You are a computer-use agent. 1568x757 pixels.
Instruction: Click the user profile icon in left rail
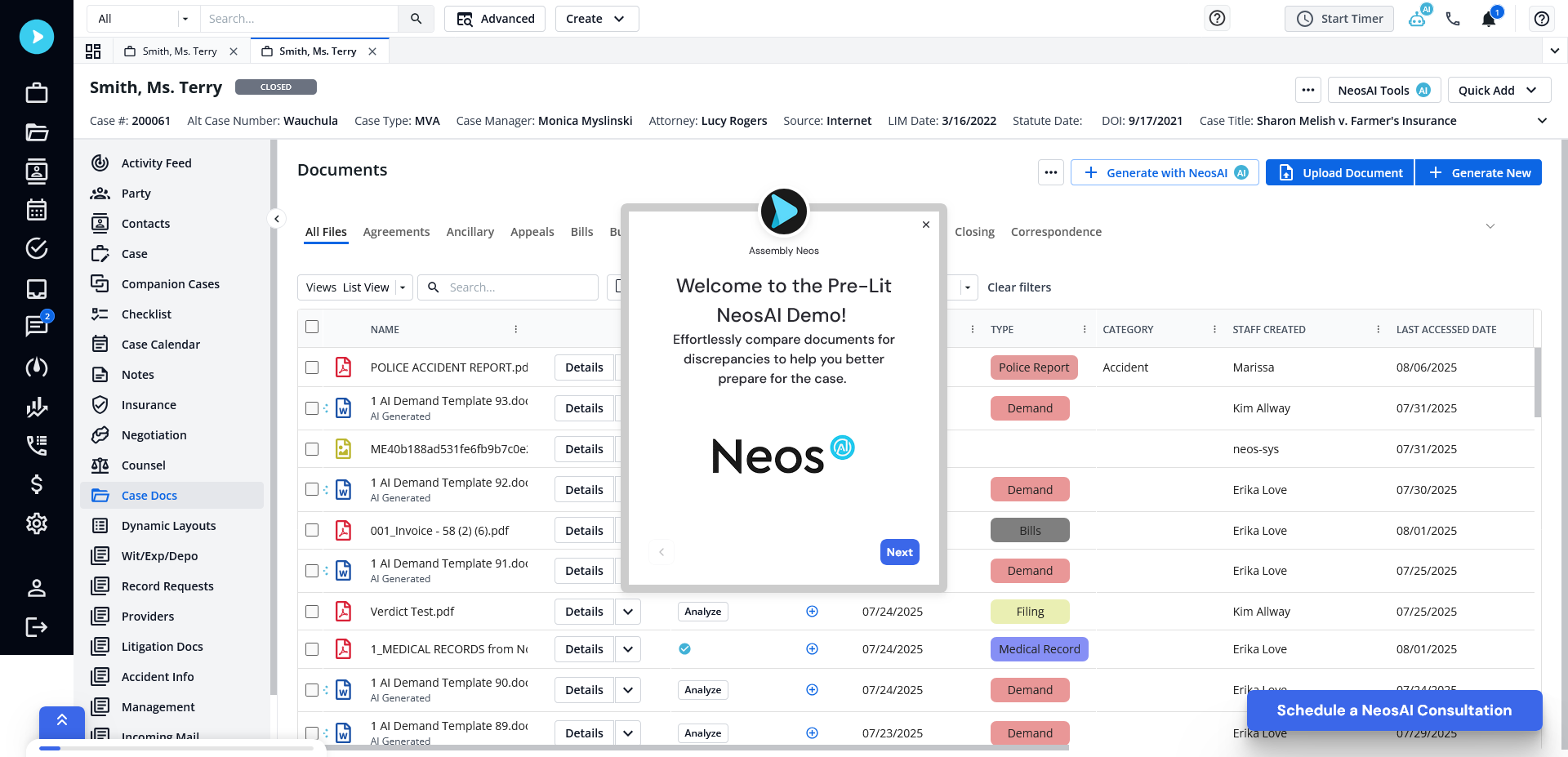[37, 588]
